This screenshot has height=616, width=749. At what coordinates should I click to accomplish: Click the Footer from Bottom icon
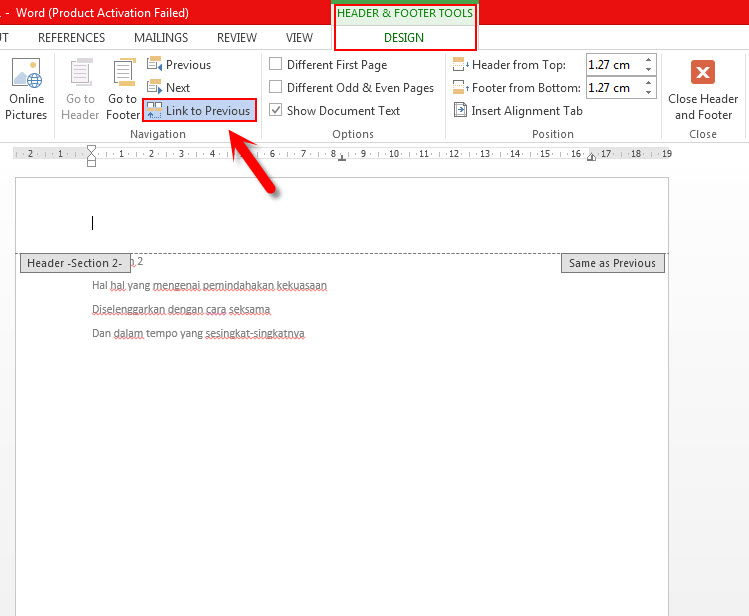460,87
